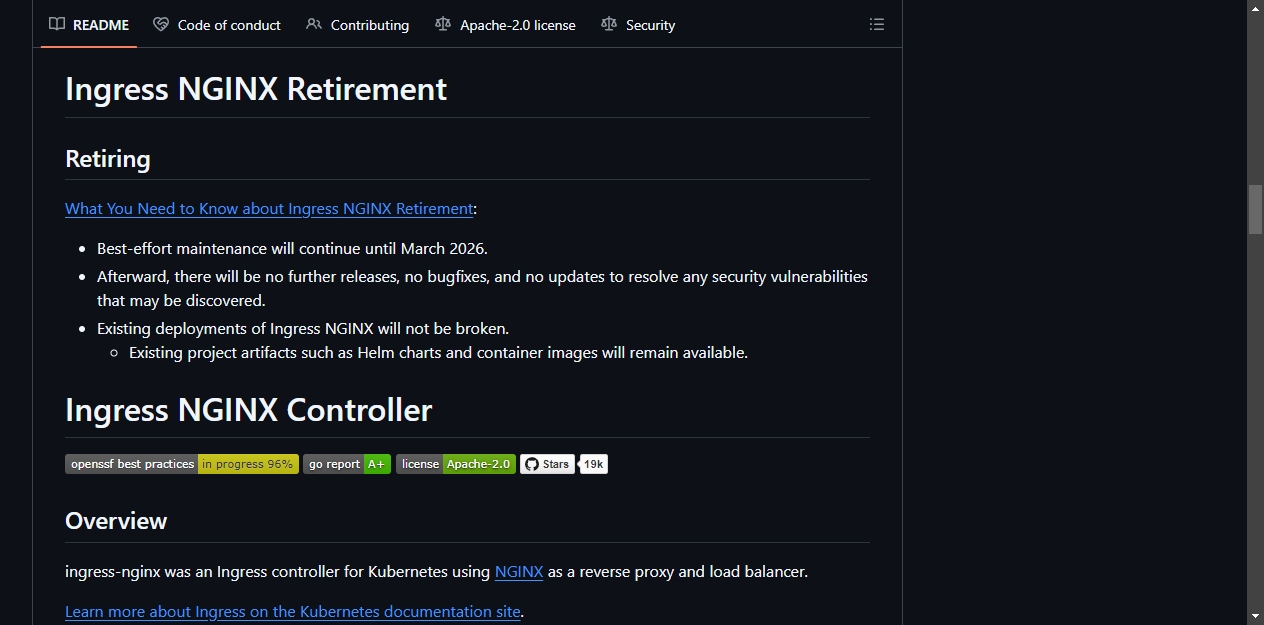1264x625 pixels.
Task: Open the README tab
Action: [89, 25]
